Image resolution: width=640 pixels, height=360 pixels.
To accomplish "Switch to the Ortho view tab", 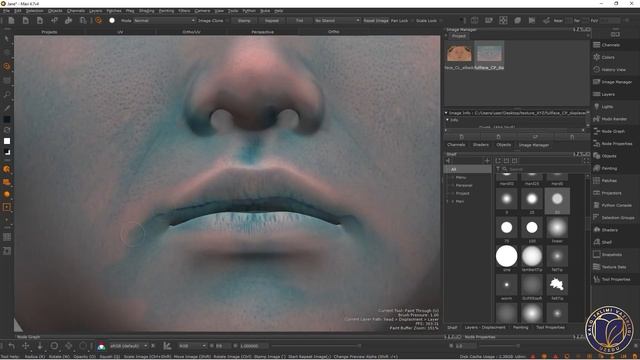I will pos(333,31).
